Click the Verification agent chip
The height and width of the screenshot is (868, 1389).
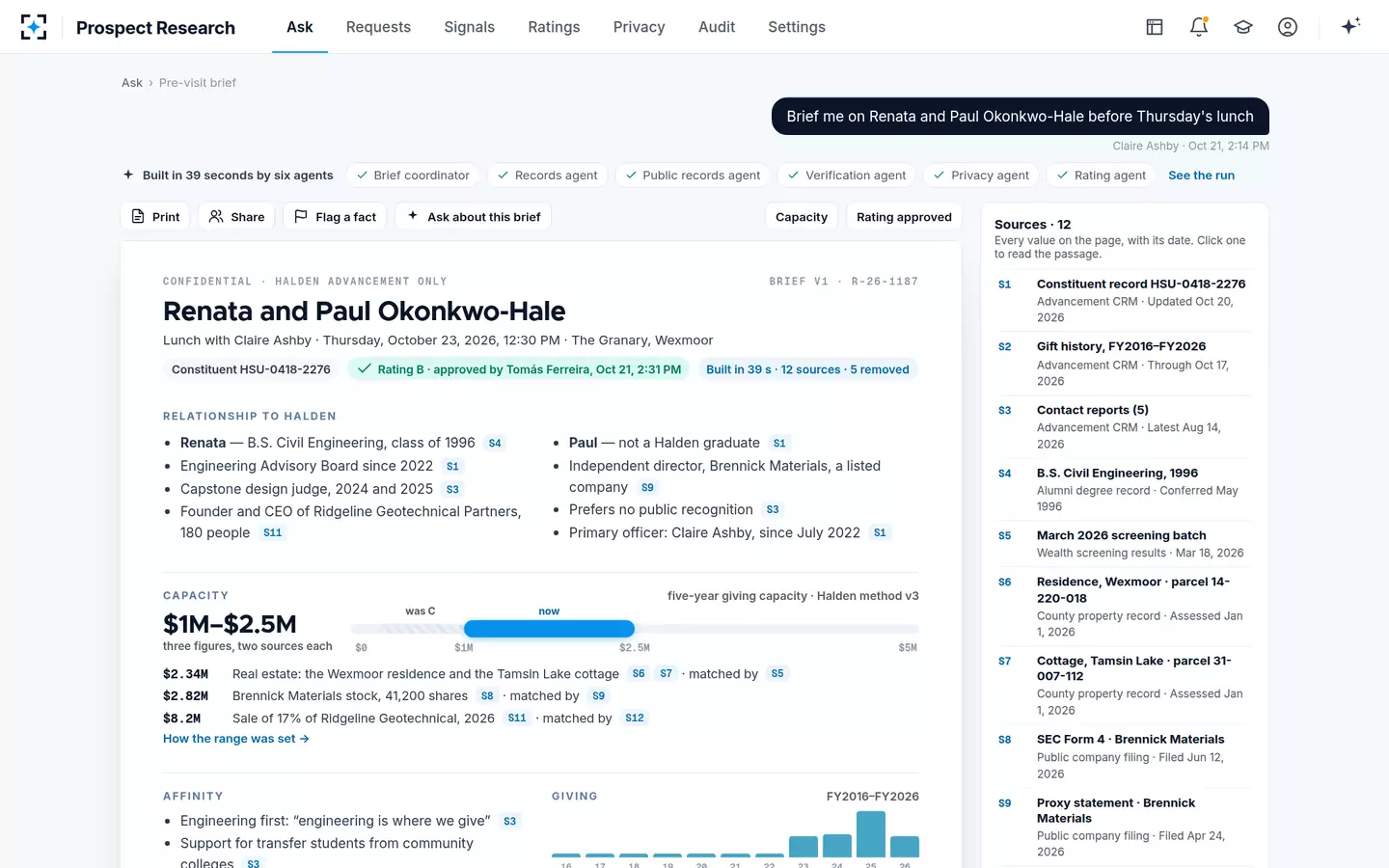(x=846, y=176)
